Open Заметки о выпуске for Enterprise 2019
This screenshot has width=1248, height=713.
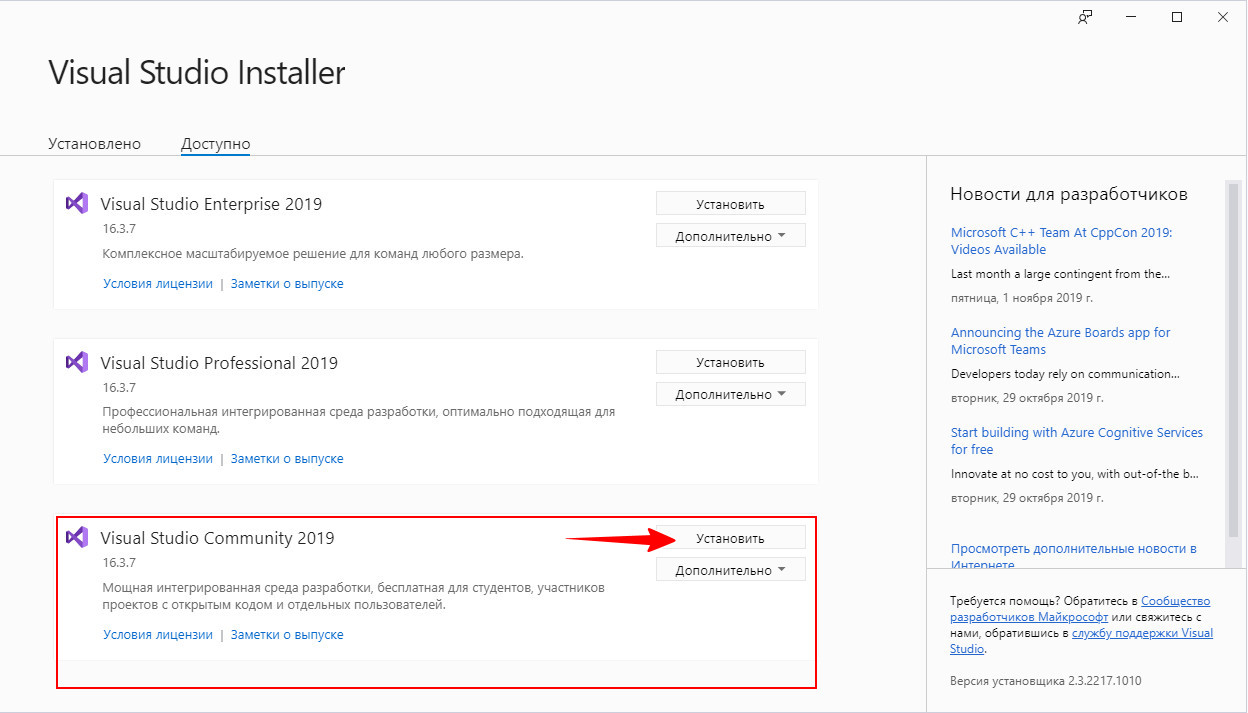pyautogui.click(x=287, y=284)
